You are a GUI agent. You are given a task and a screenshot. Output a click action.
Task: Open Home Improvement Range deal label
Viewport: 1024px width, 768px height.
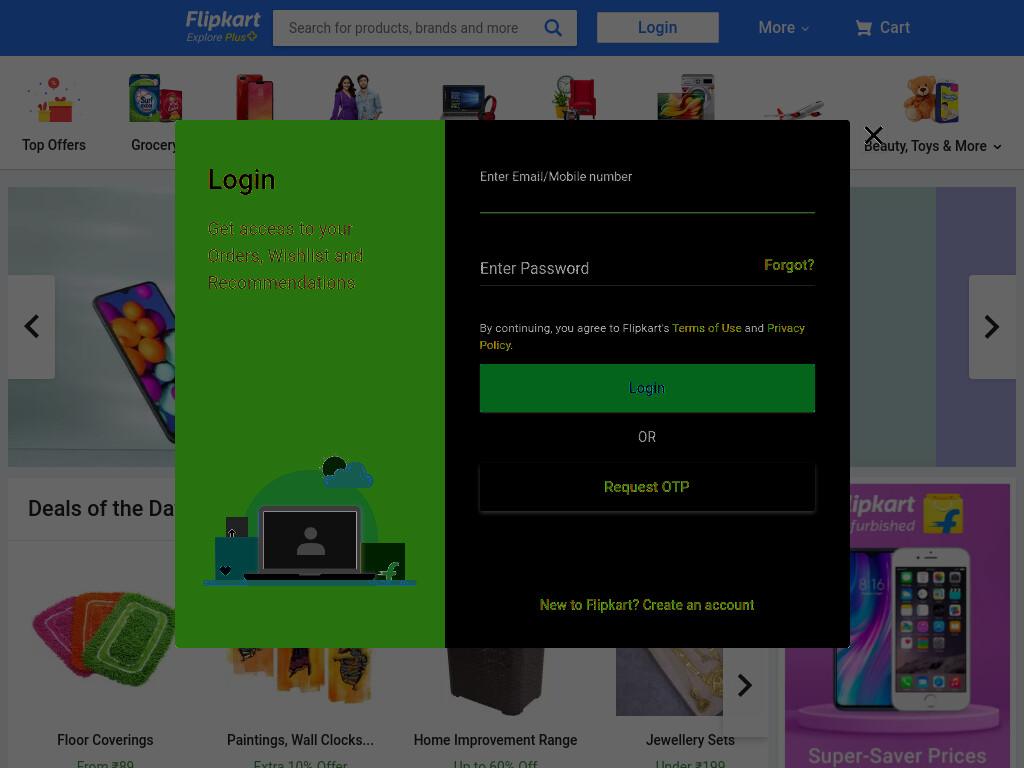(x=496, y=740)
